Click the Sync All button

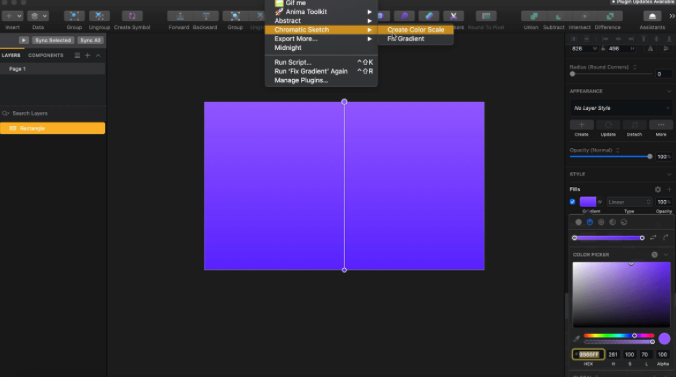(91, 40)
